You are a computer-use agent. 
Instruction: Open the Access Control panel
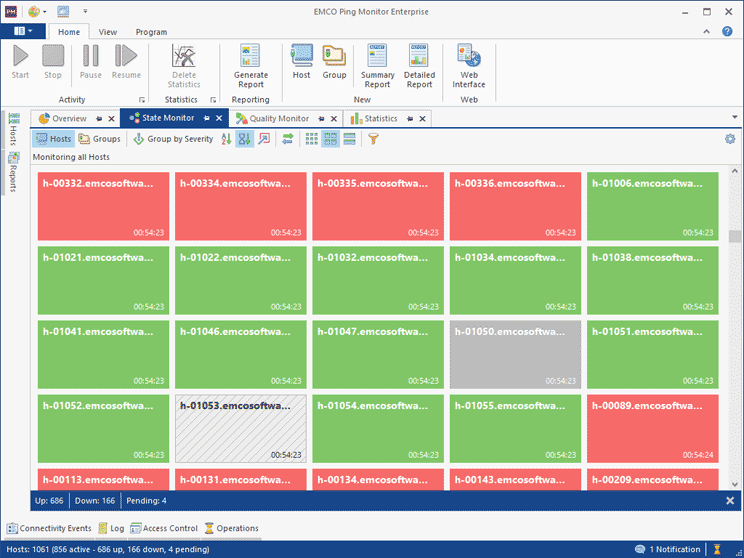pos(164,528)
